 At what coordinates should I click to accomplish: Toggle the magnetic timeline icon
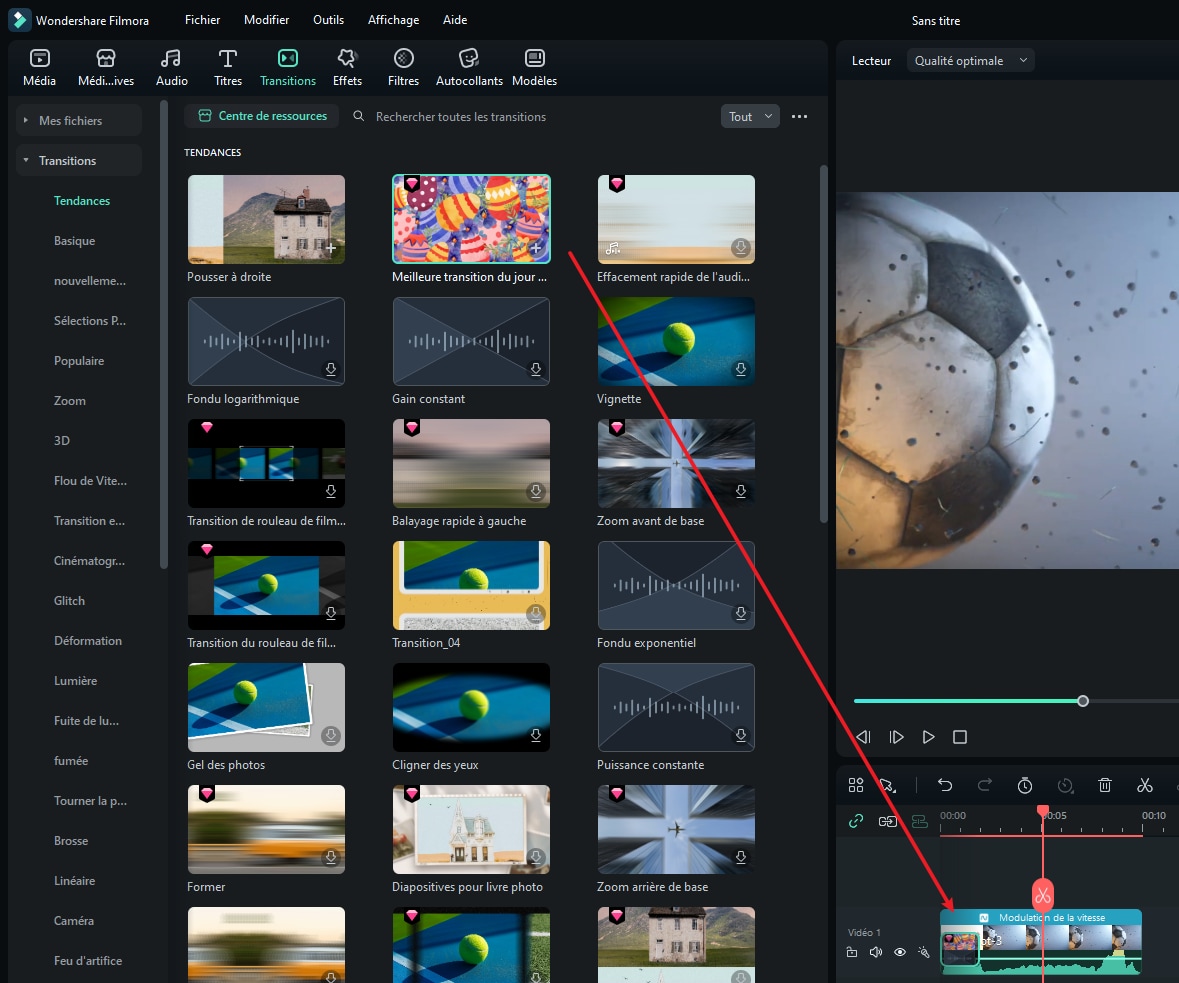pos(920,821)
